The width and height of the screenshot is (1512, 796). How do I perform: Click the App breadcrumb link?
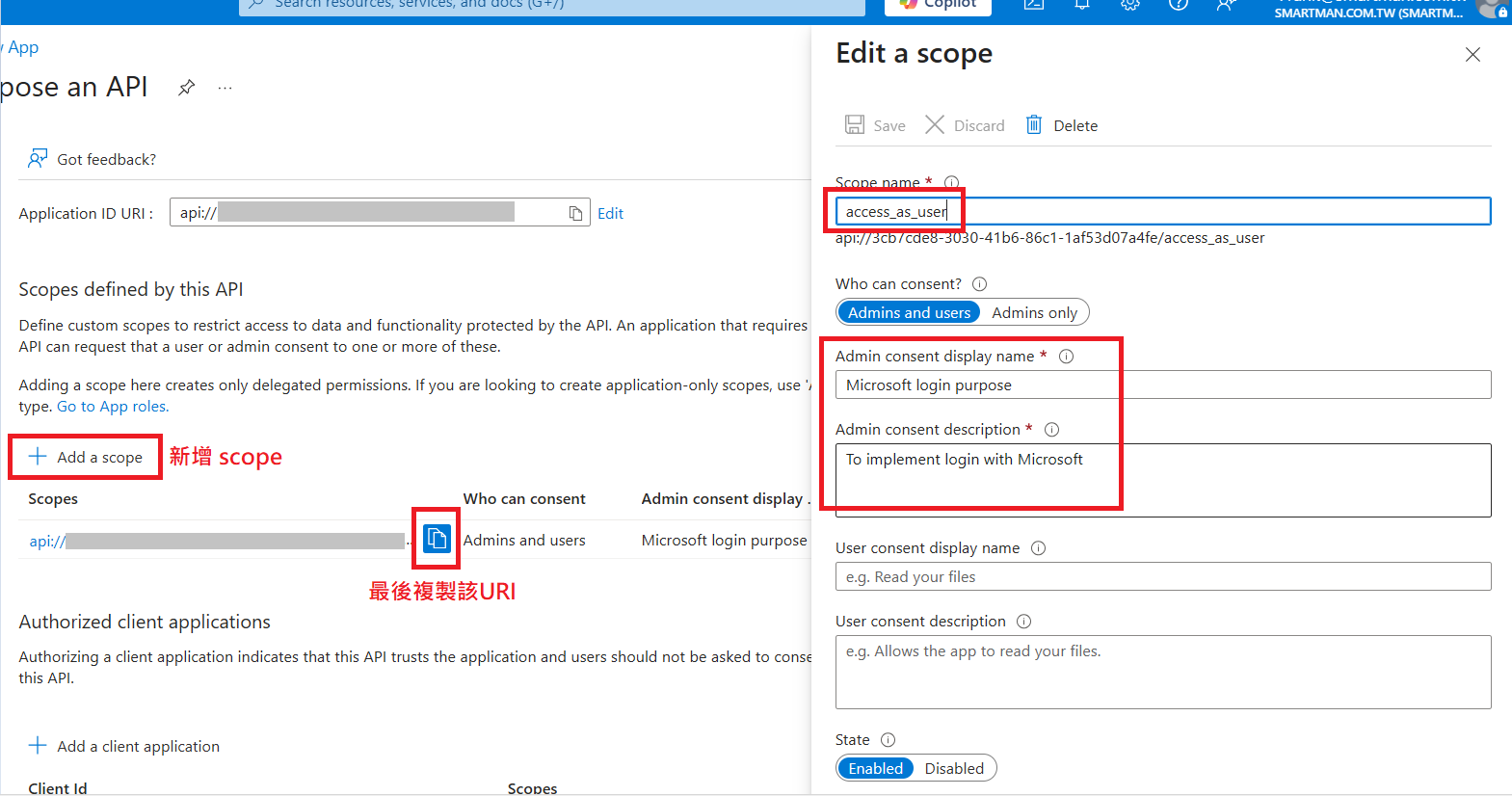(23, 47)
